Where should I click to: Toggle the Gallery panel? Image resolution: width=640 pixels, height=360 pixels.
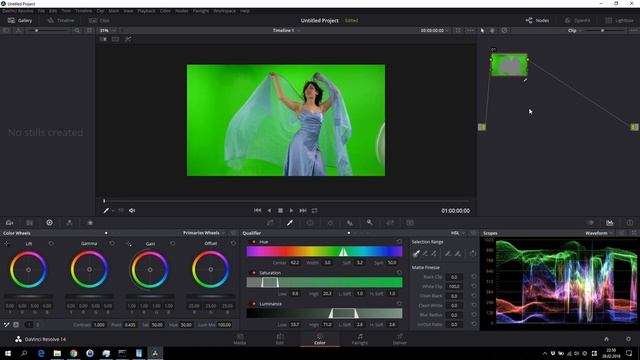20,20
